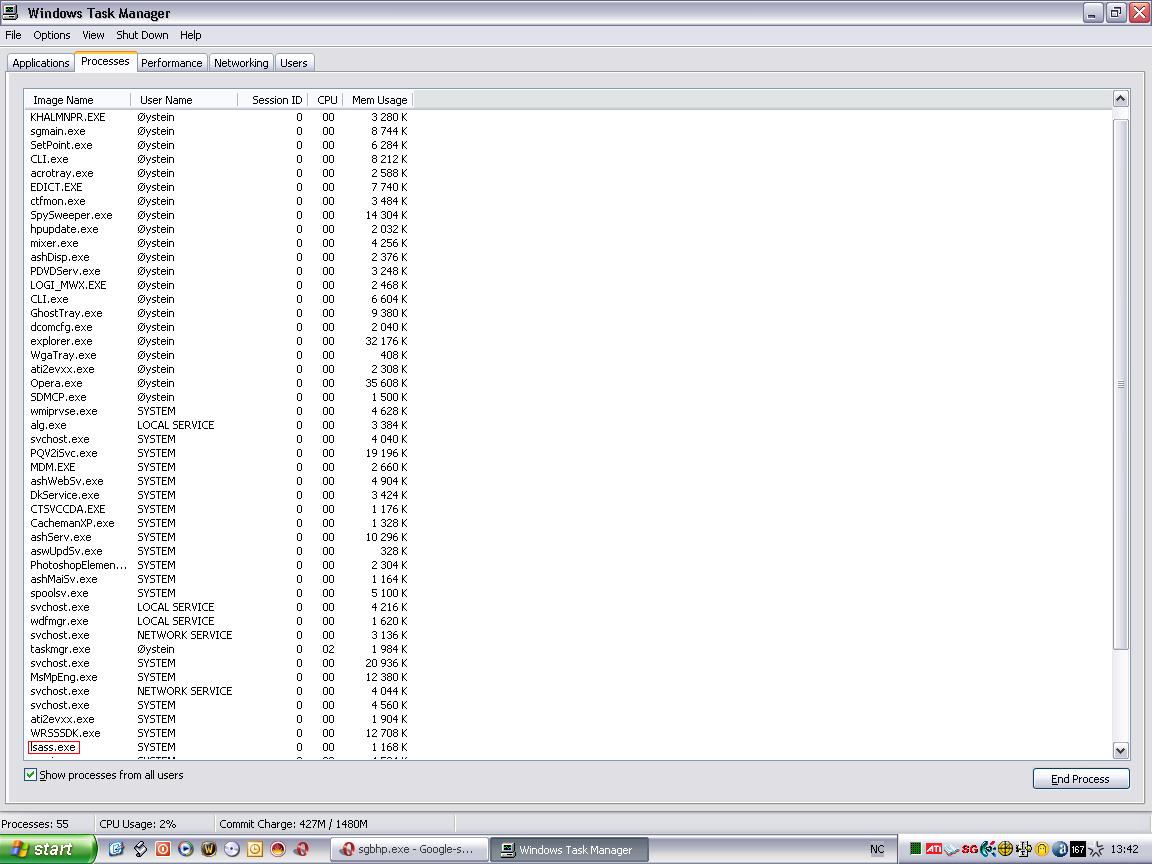The image size is (1152, 864).
Task: Select the lsass.exe process row
Action: click(x=218, y=747)
